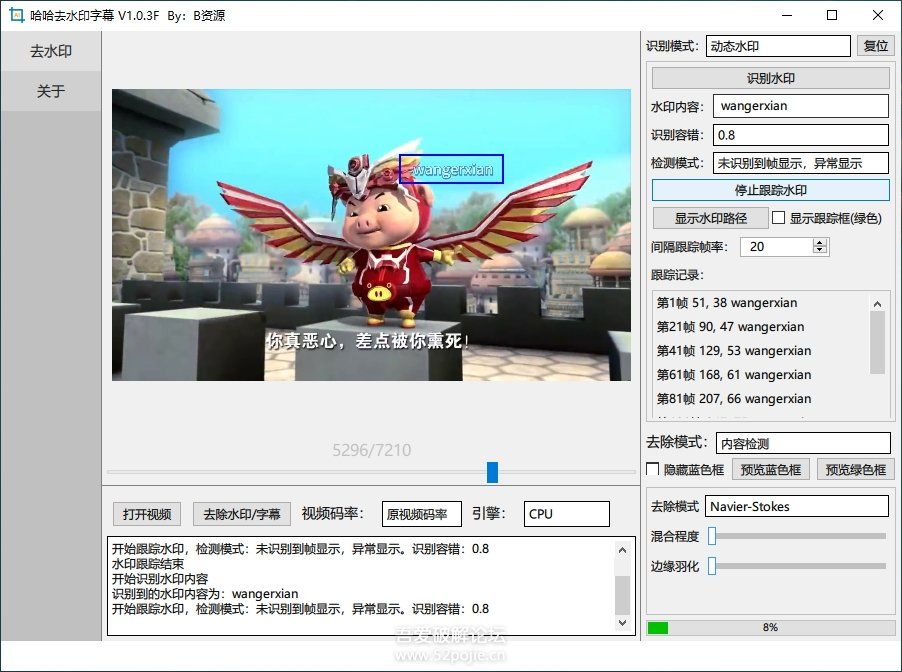Select the 去水印 sidebar tab
Image resolution: width=902 pixels, height=672 pixels.
click(x=49, y=51)
